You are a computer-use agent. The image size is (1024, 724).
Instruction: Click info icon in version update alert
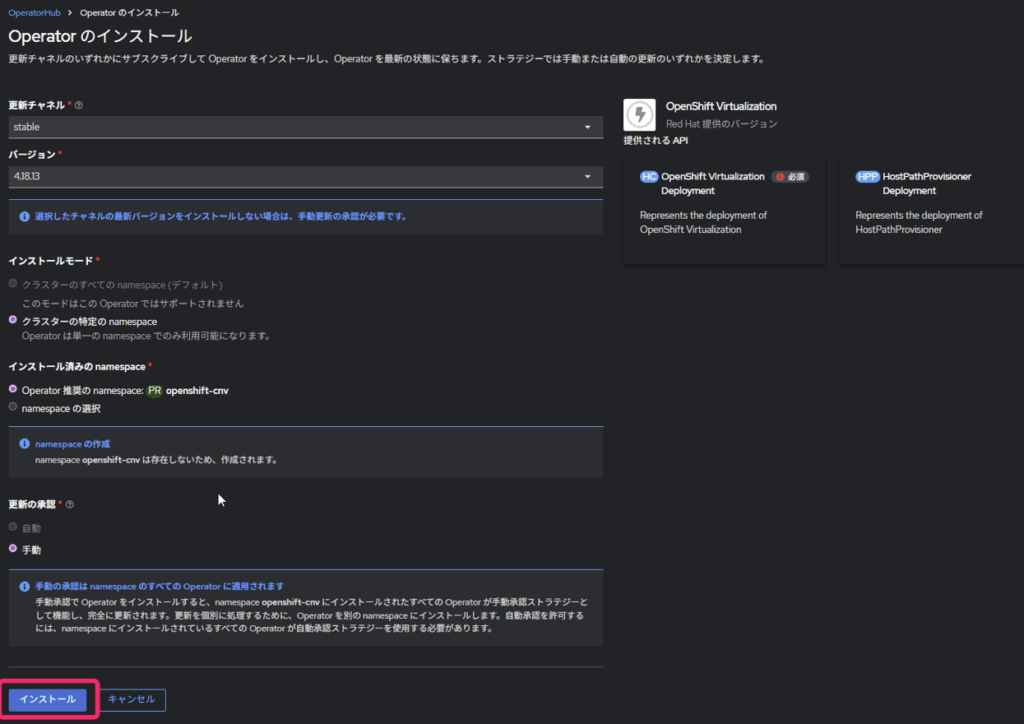(x=24, y=216)
